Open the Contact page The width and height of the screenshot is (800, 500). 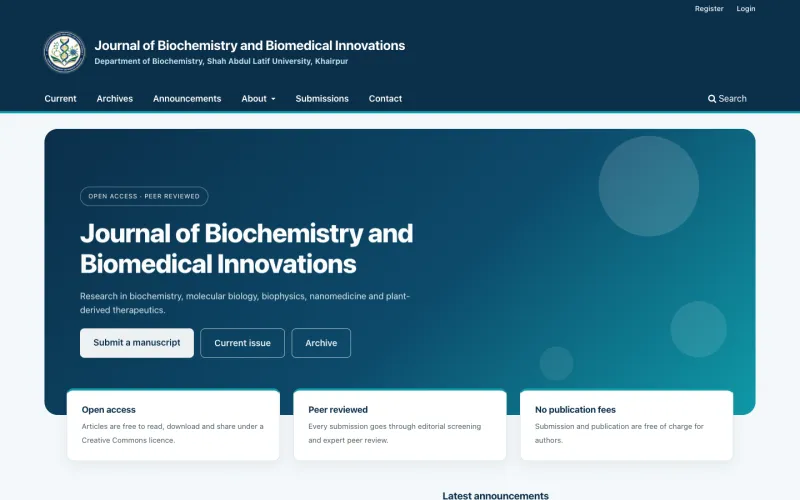click(385, 98)
